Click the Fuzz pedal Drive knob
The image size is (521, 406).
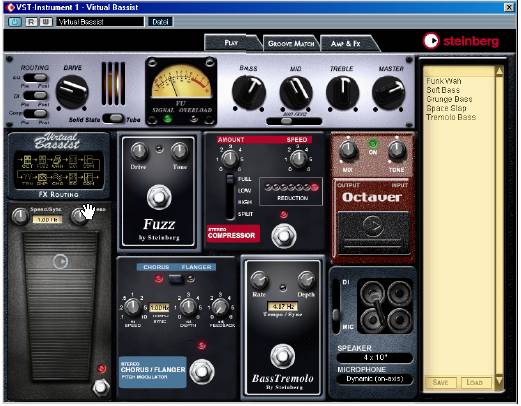(x=139, y=151)
